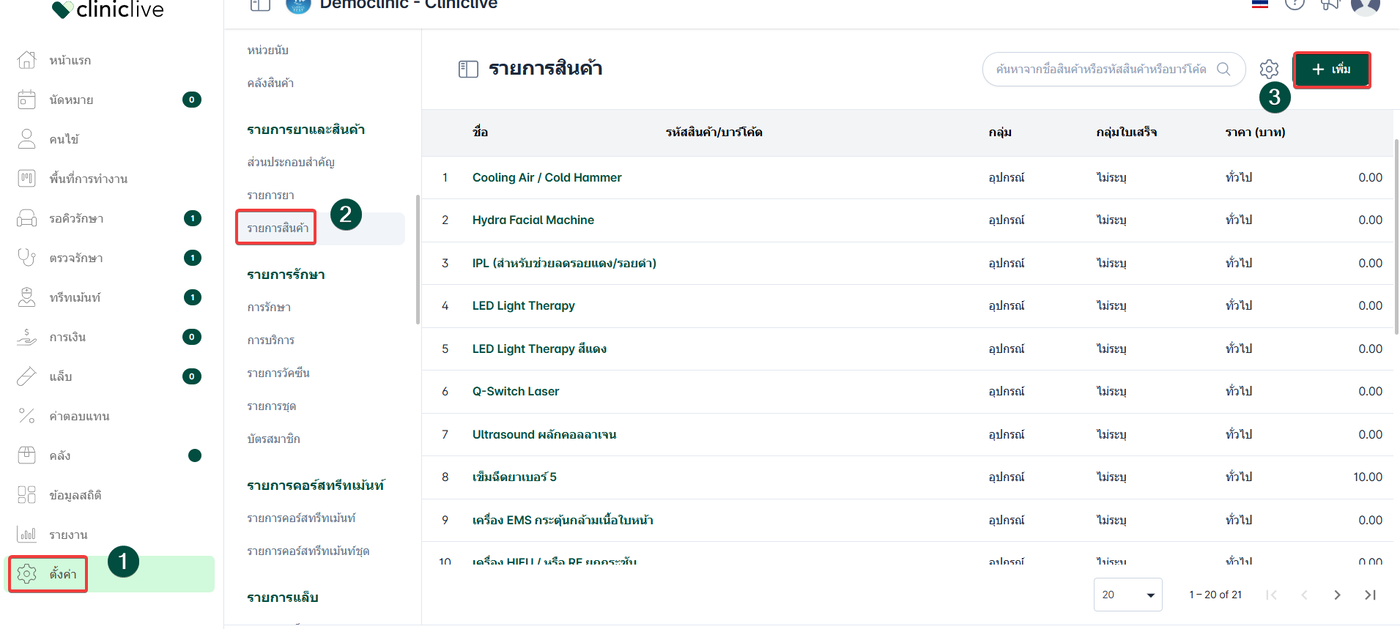
Task: Click the lab (แล็บ) test tube icon
Action: tap(27, 377)
